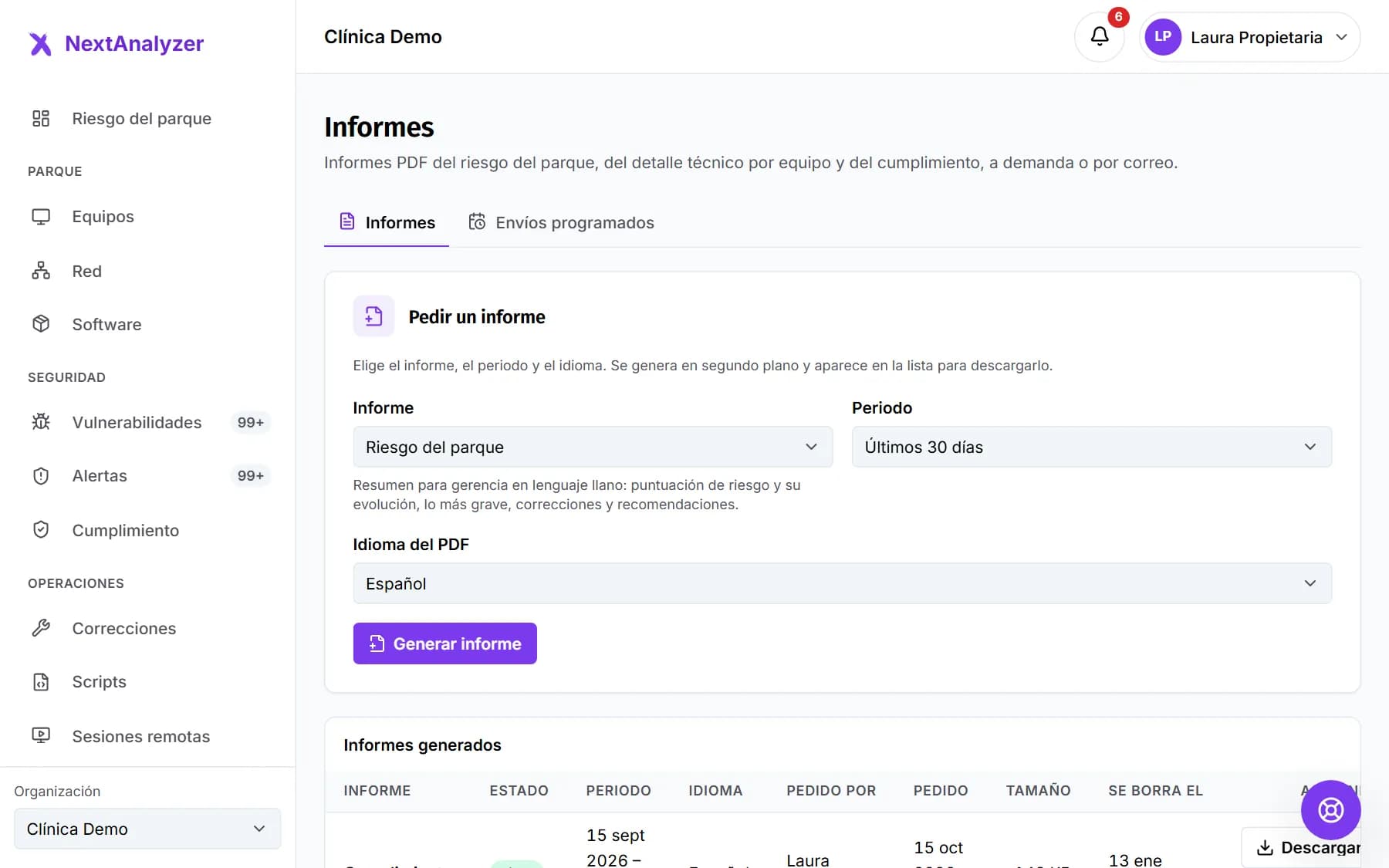Click the Sesiones remotas screen icon
Viewport: 1389px width, 868px height.
(41, 736)
